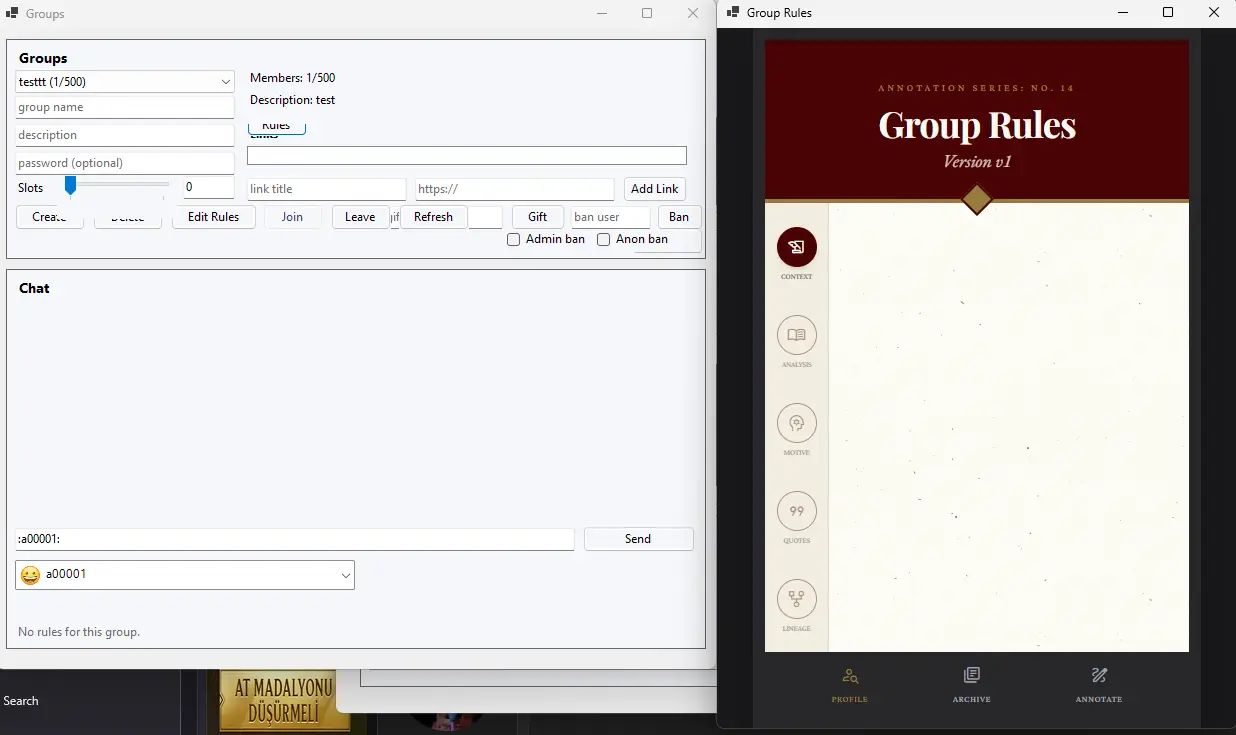Click the Gift button

(x=537, y=217)
